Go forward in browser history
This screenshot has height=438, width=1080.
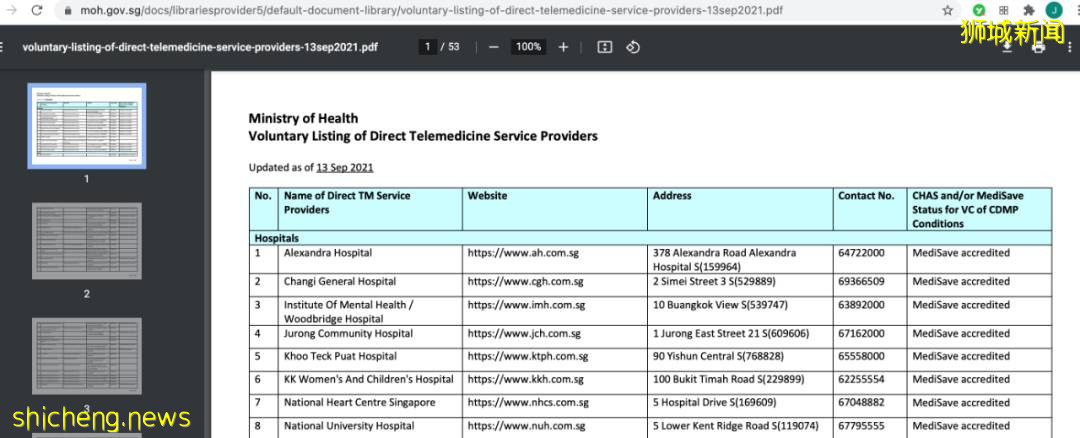[10, 10]
